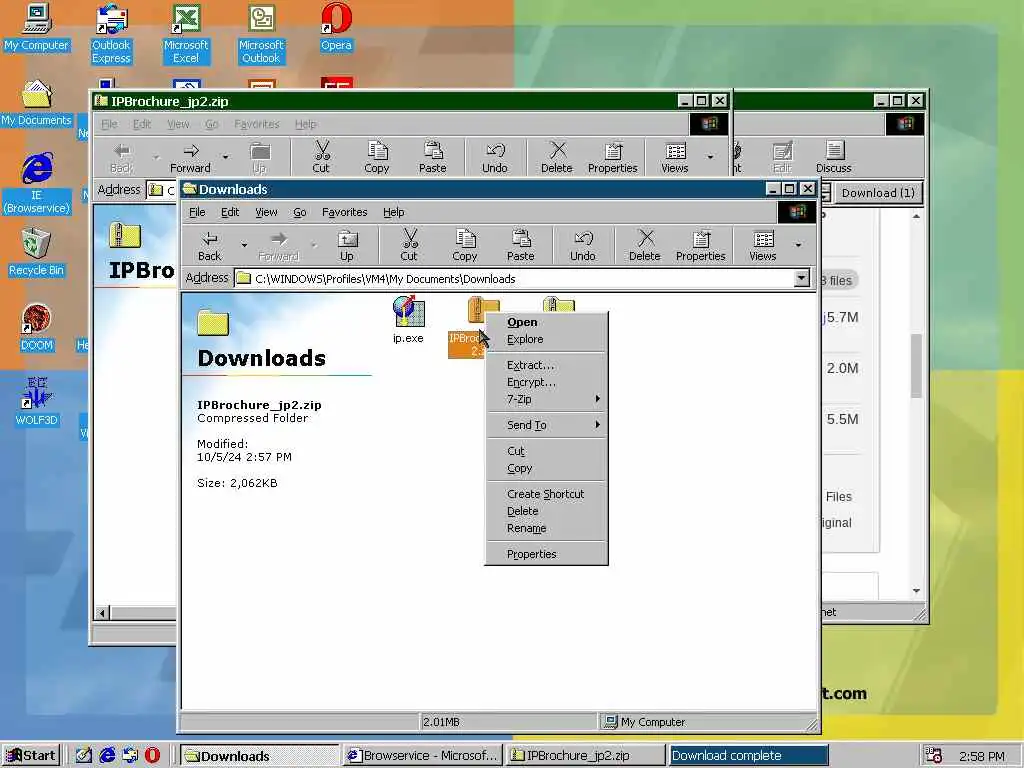
Task: Select Microsoft Excel desktop icon
Action: [x=186, y=34]
